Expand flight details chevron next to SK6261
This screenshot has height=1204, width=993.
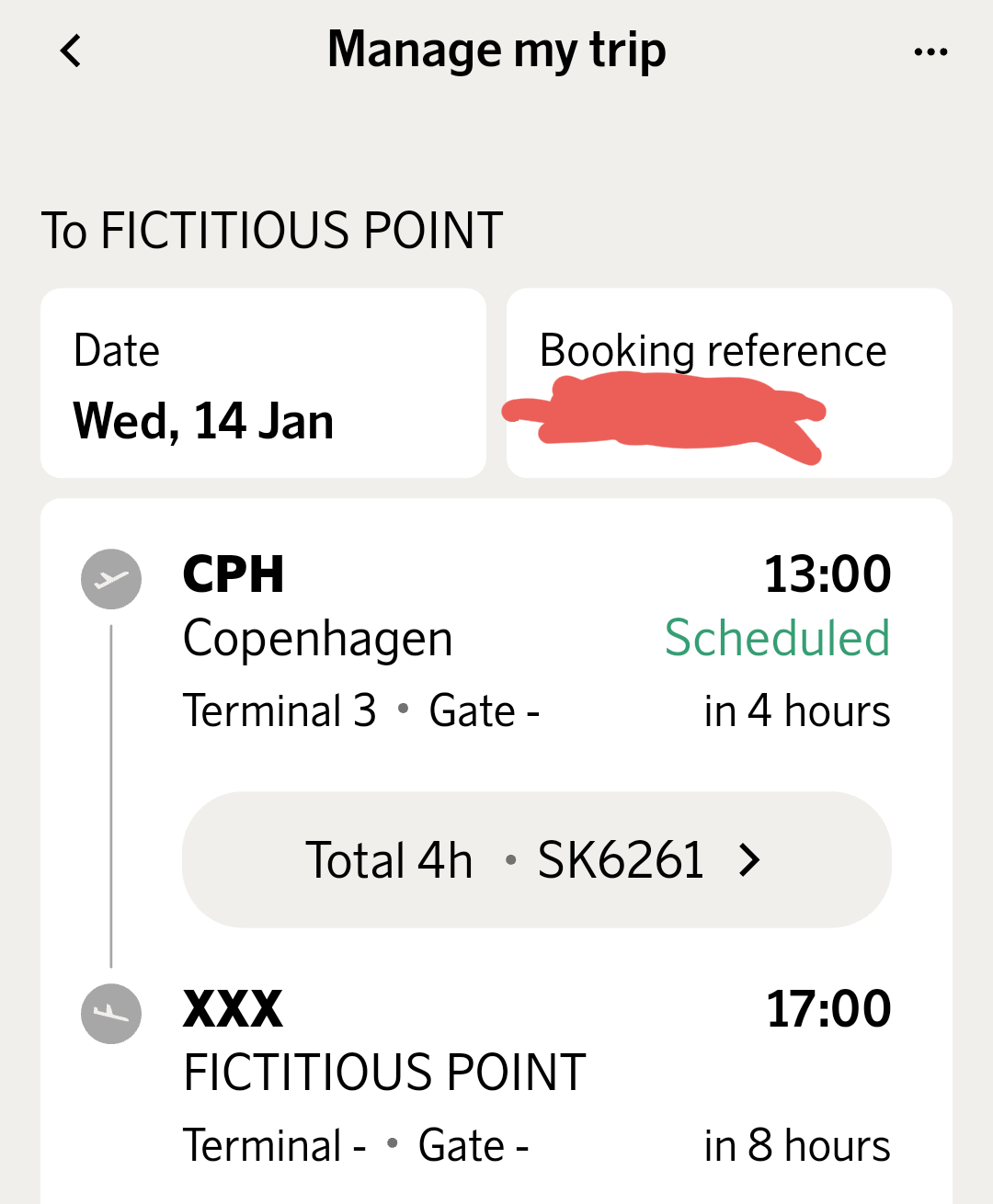coord(750,860)
